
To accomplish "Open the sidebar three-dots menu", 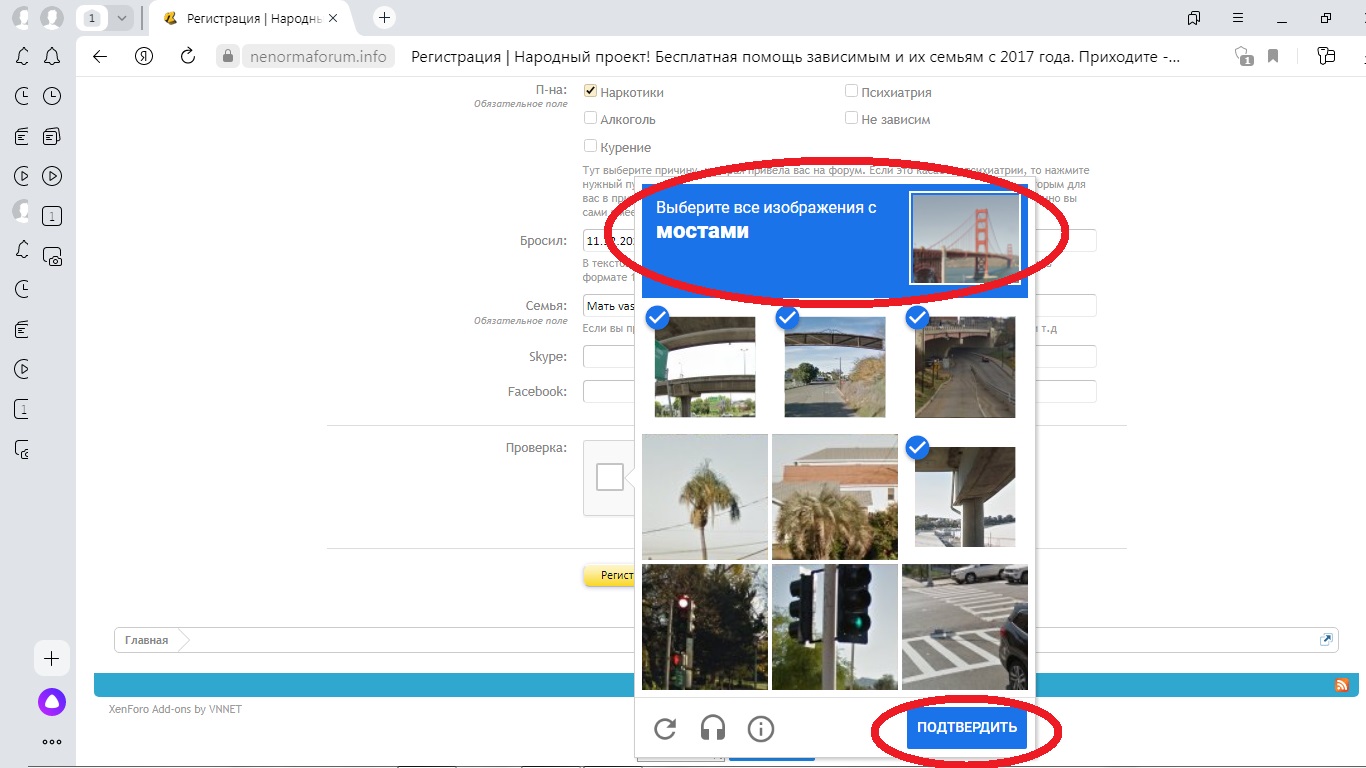I will tap(52, 742).
